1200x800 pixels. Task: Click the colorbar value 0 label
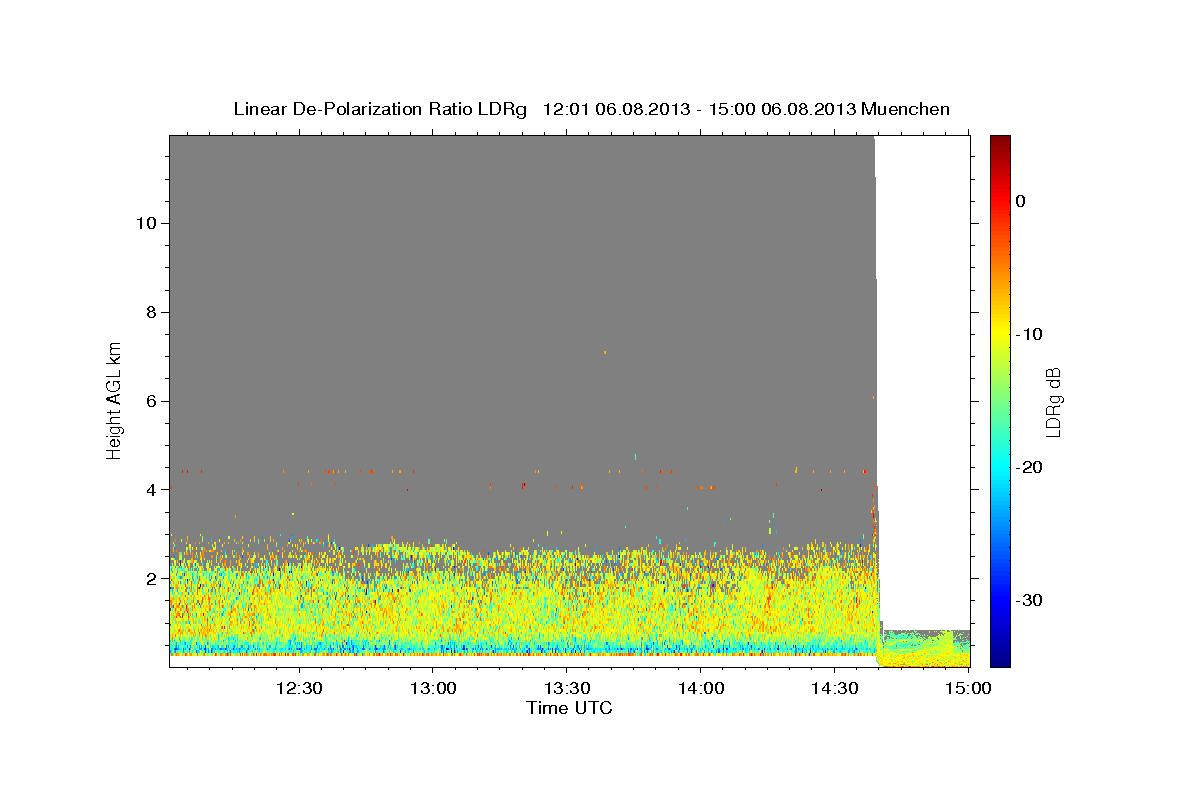[x=1021, y=201]
